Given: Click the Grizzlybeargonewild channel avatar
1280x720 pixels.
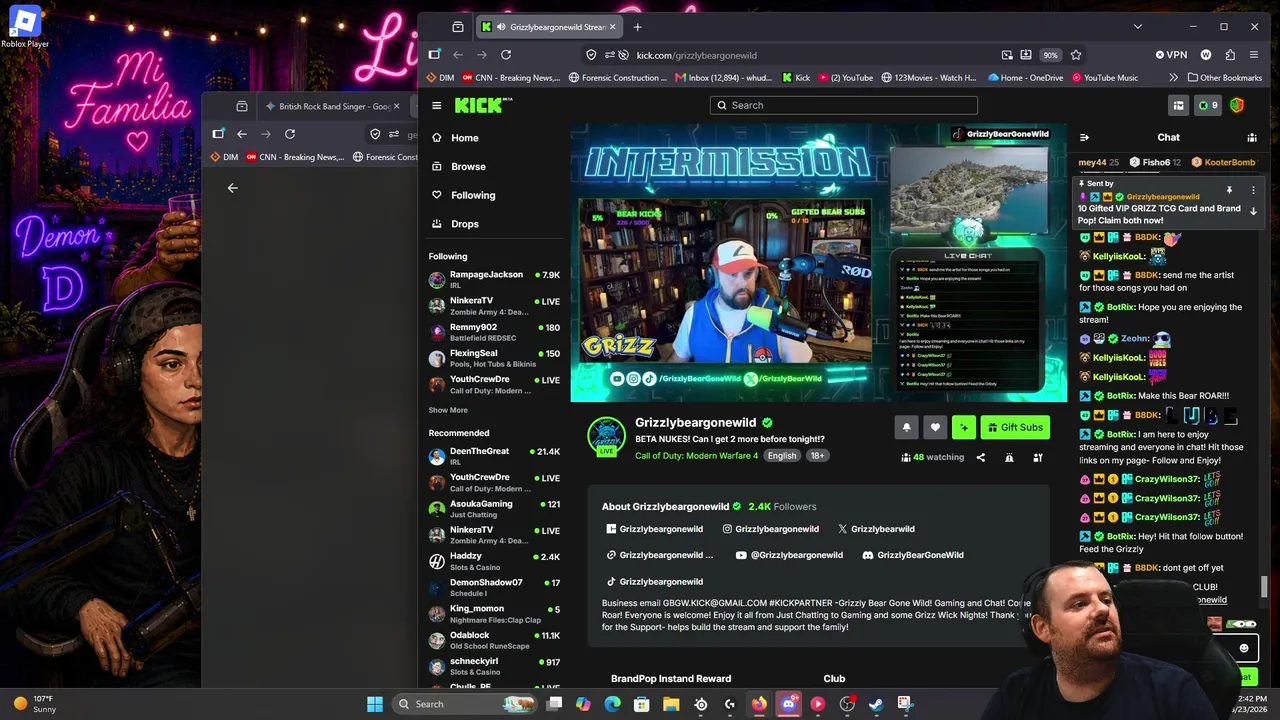Looking at the screenshot, I should click(606, 437).
